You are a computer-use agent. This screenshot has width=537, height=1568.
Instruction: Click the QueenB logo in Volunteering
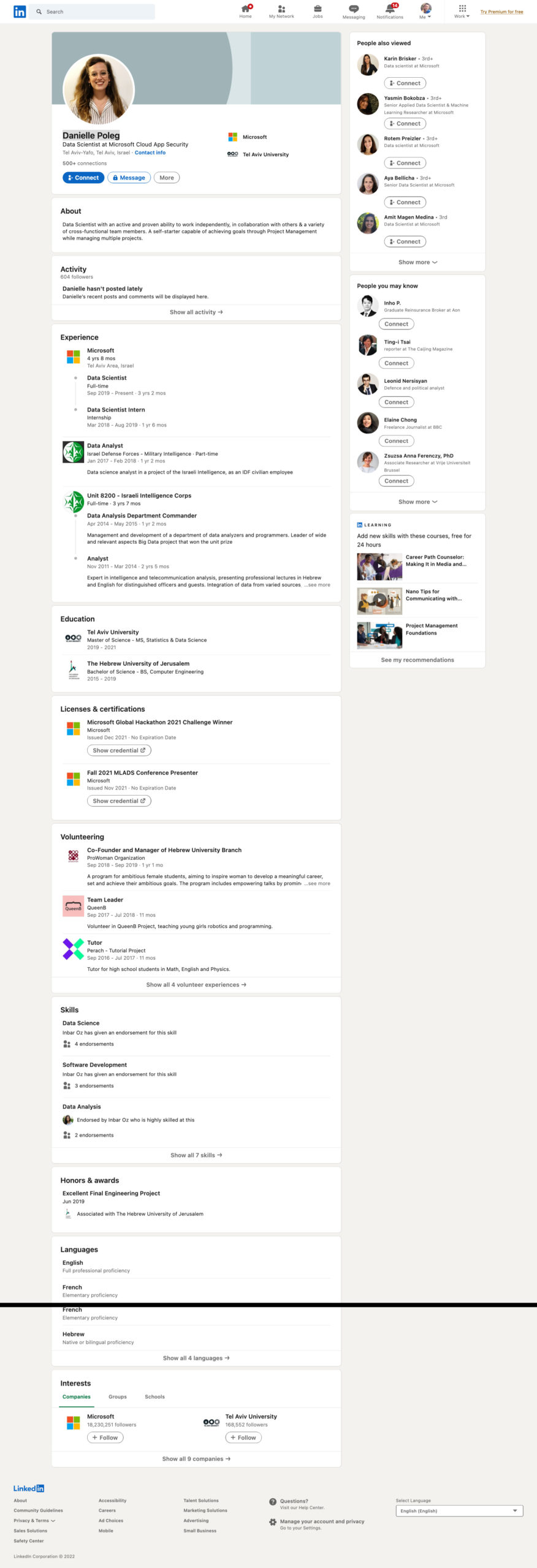pos(73,905)
